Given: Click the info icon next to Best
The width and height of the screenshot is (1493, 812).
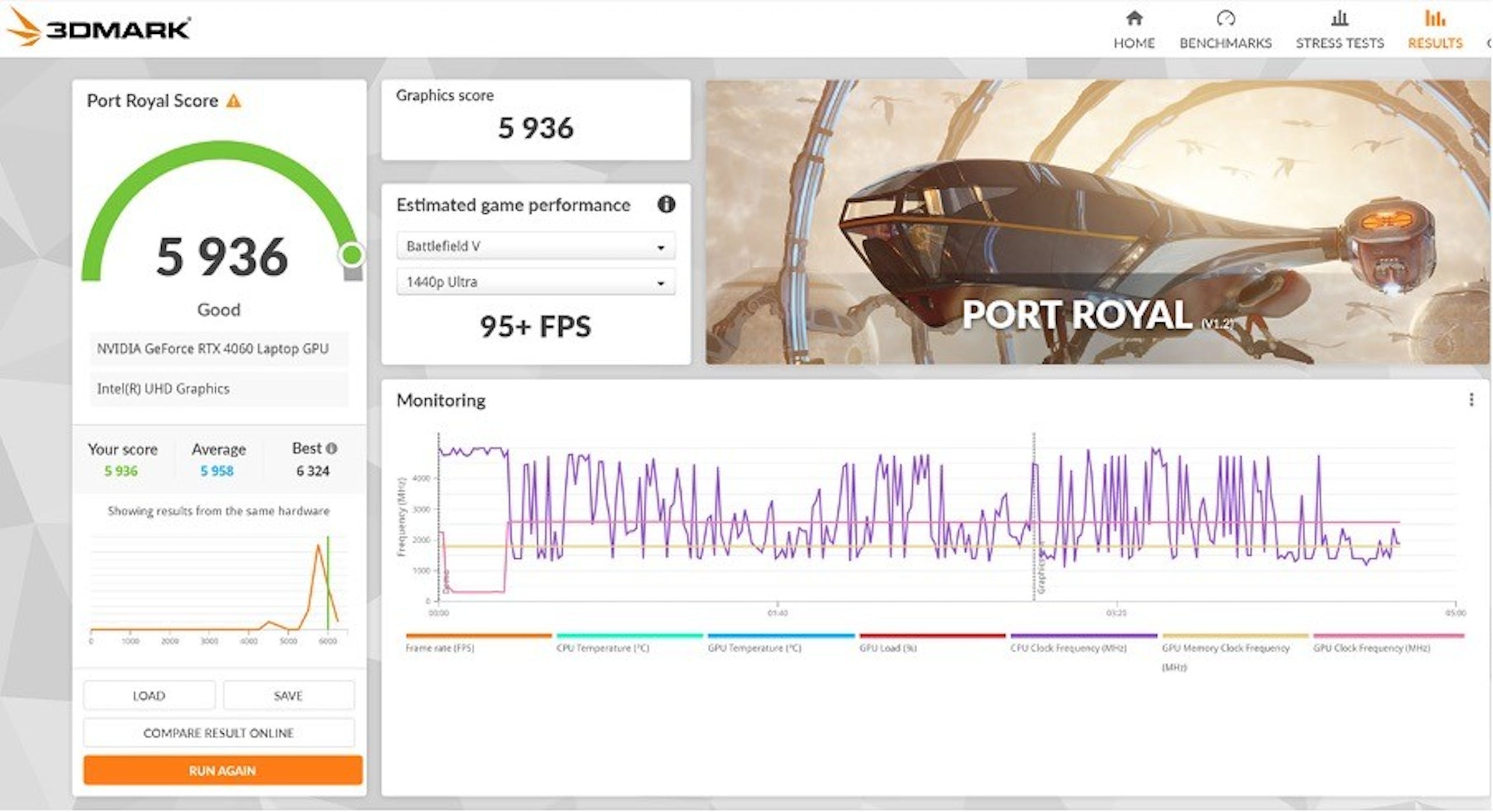Looking at the screenshot, I should point(332,448).
